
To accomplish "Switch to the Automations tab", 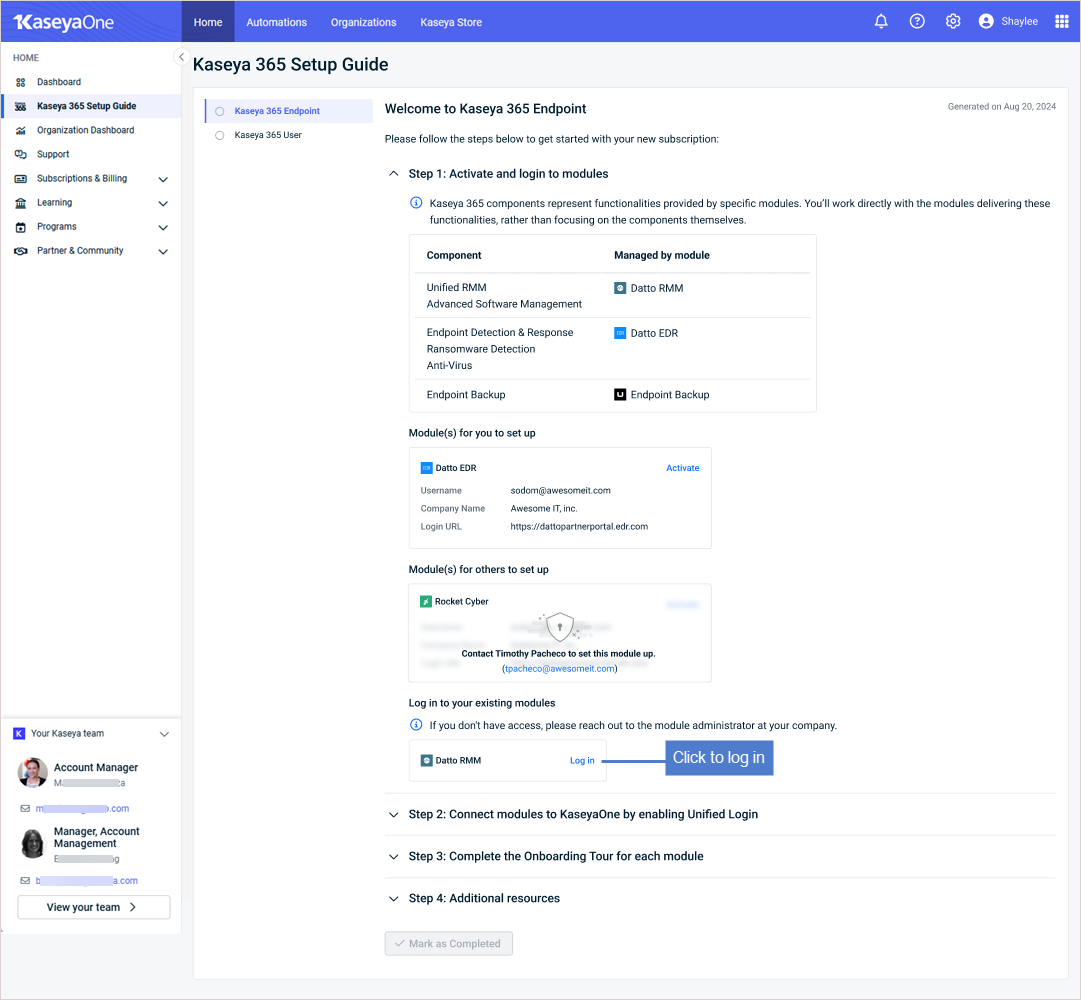I will click(x=276, y=22).
